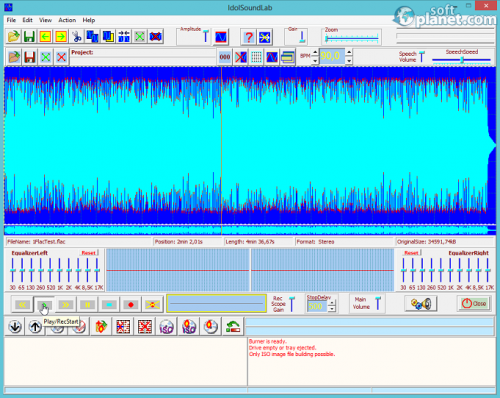Click the redo right-arrow icon
Viewport: 500px width, 398px height.
coord(61,36)
